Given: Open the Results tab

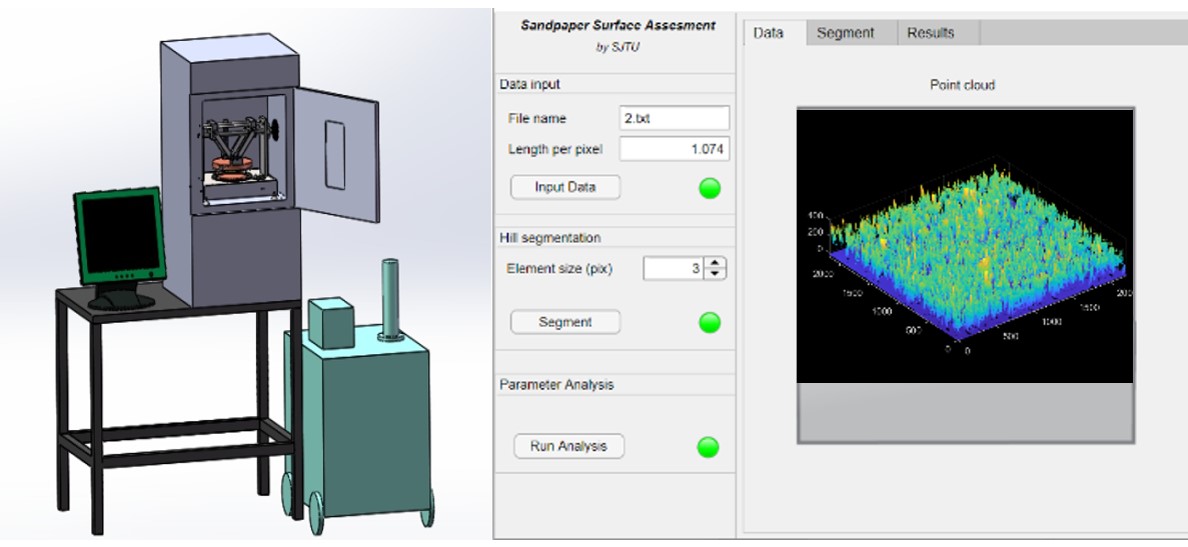Looking at the screenshot, I should click(x=930, y=33).
